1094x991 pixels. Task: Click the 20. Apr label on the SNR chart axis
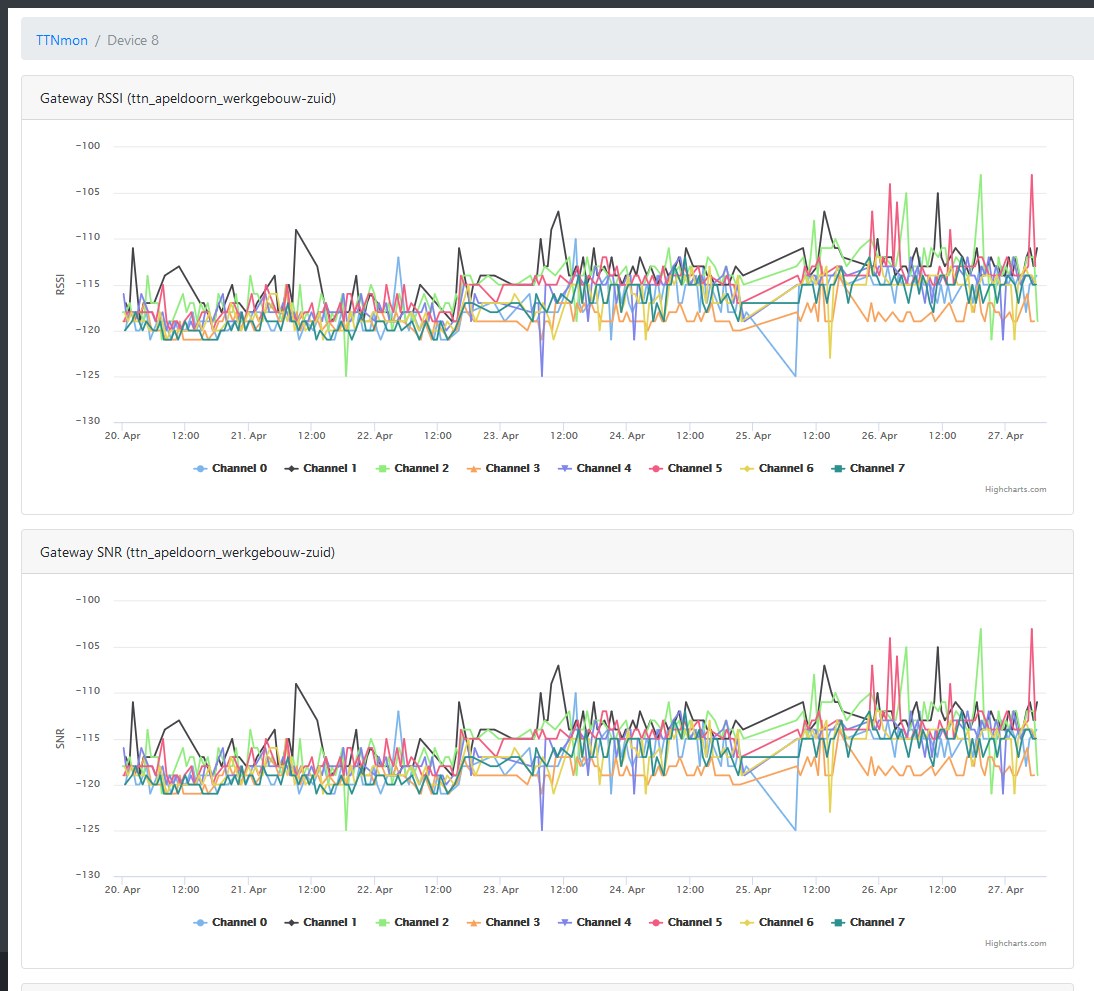tap(123, 890)
